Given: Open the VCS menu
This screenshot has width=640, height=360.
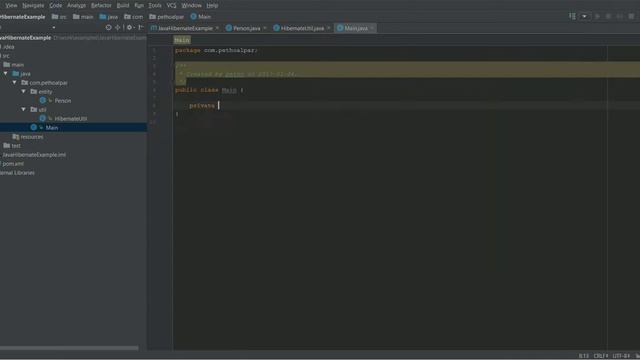Looking at the screenshot, I should (x=171, y=5).
